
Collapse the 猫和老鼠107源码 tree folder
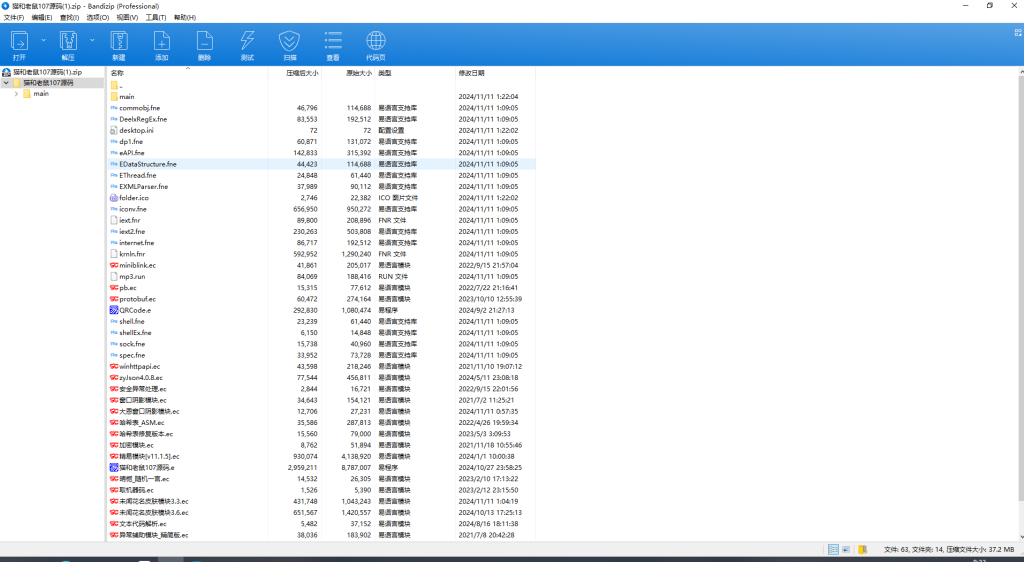7,83
